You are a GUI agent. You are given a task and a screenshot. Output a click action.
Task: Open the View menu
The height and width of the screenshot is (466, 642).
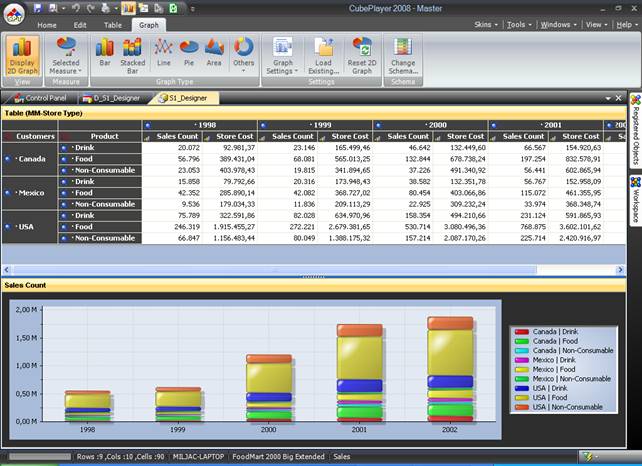coord(596,25)
